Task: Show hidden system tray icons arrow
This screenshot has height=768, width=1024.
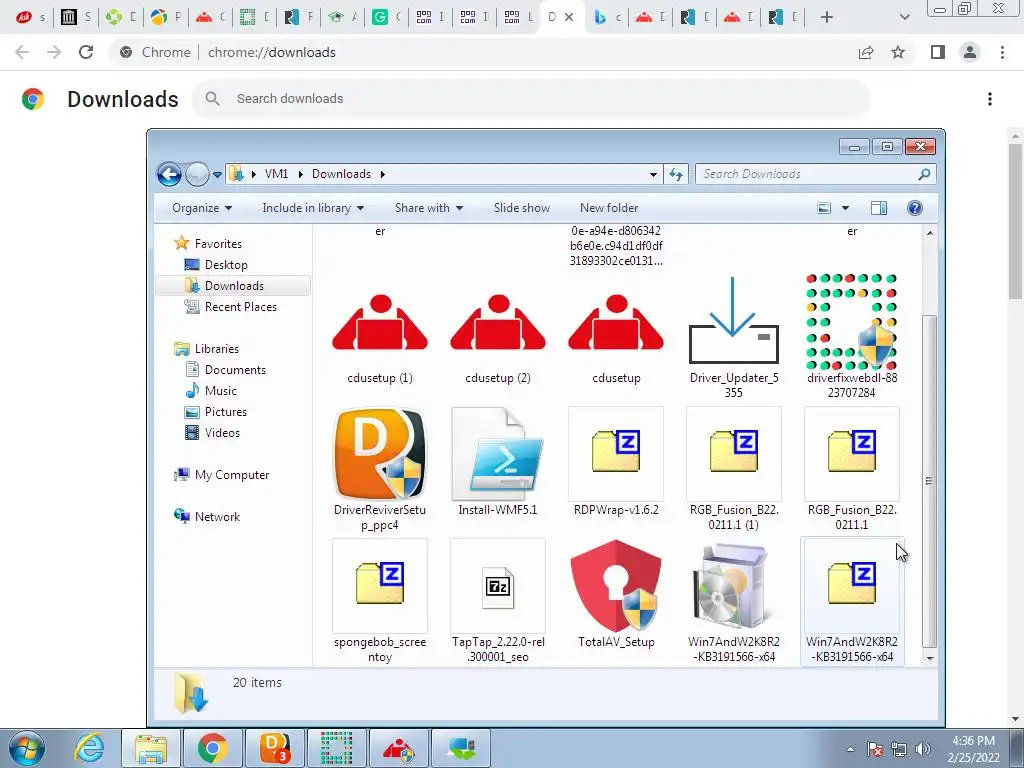Action: click(x=850, y=749)
